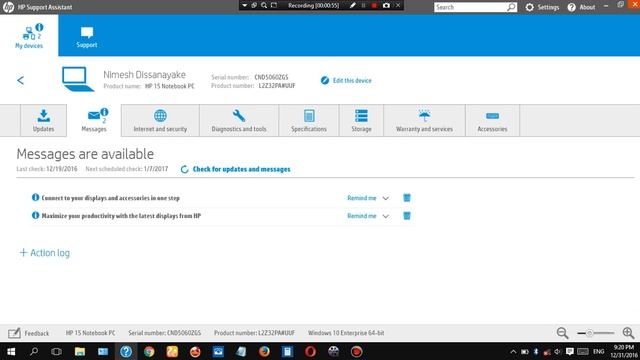Click info icon of maximize productivity message
Viewport: 640px width, 360px height.
36,216
